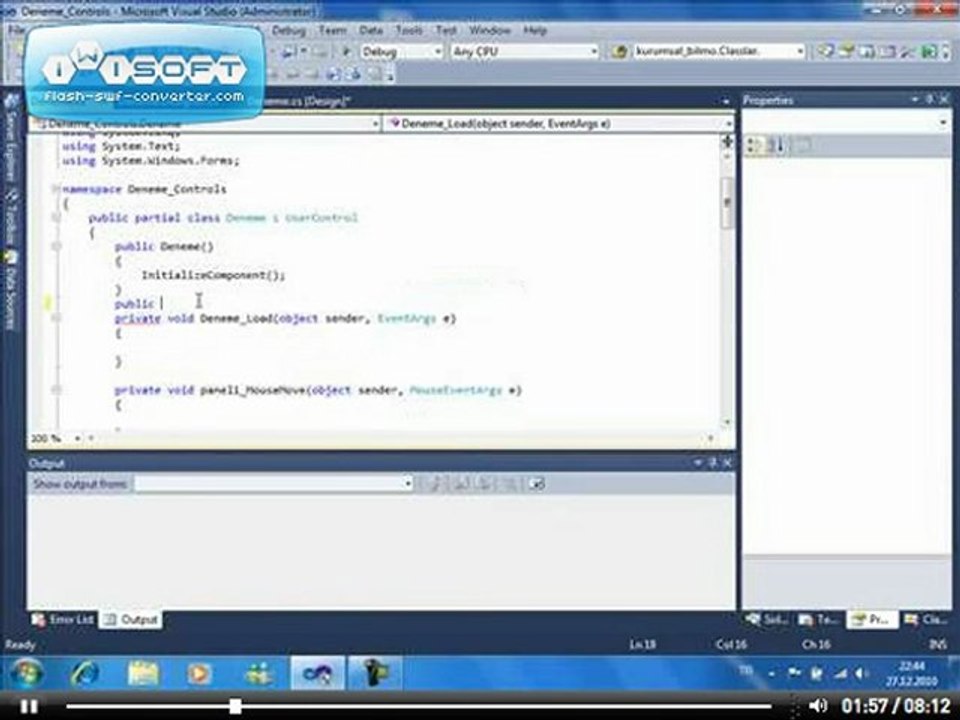This screenshot has height=720, width=960.
Task: Open the Any CPU platform dropdown
Action: (x=524, y=52)
